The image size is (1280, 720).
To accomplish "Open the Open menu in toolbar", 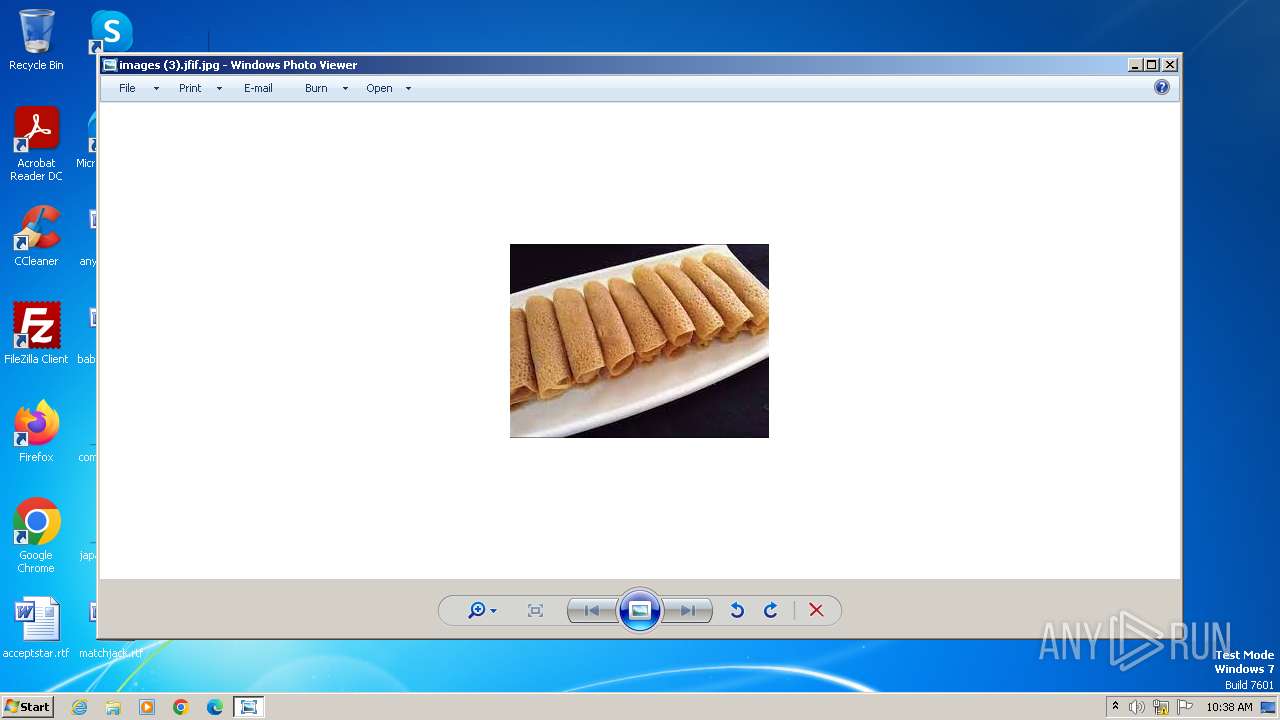I will click(x=379, y=88).
